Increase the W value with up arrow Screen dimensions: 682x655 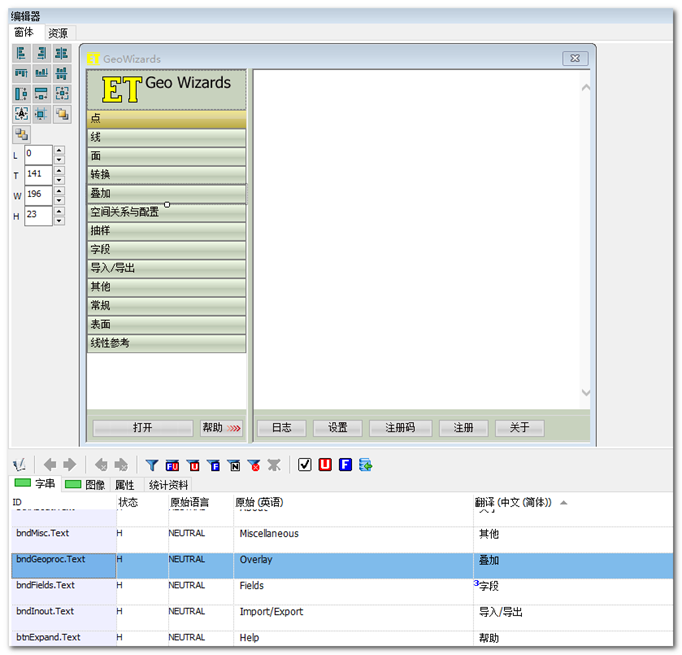pos(59,191)
